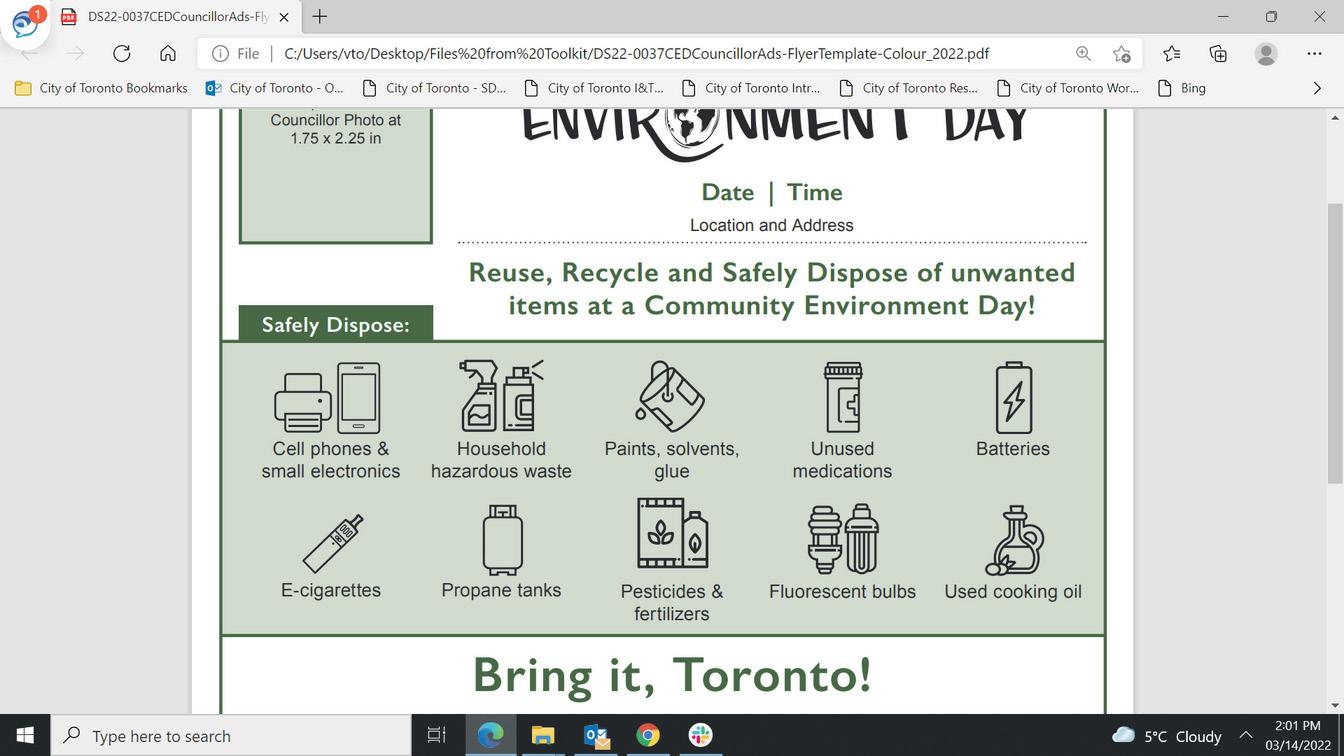Open the zoom magnifier icon in address bar
This screenshot has width=1344, height=756.
(1083, 54)
